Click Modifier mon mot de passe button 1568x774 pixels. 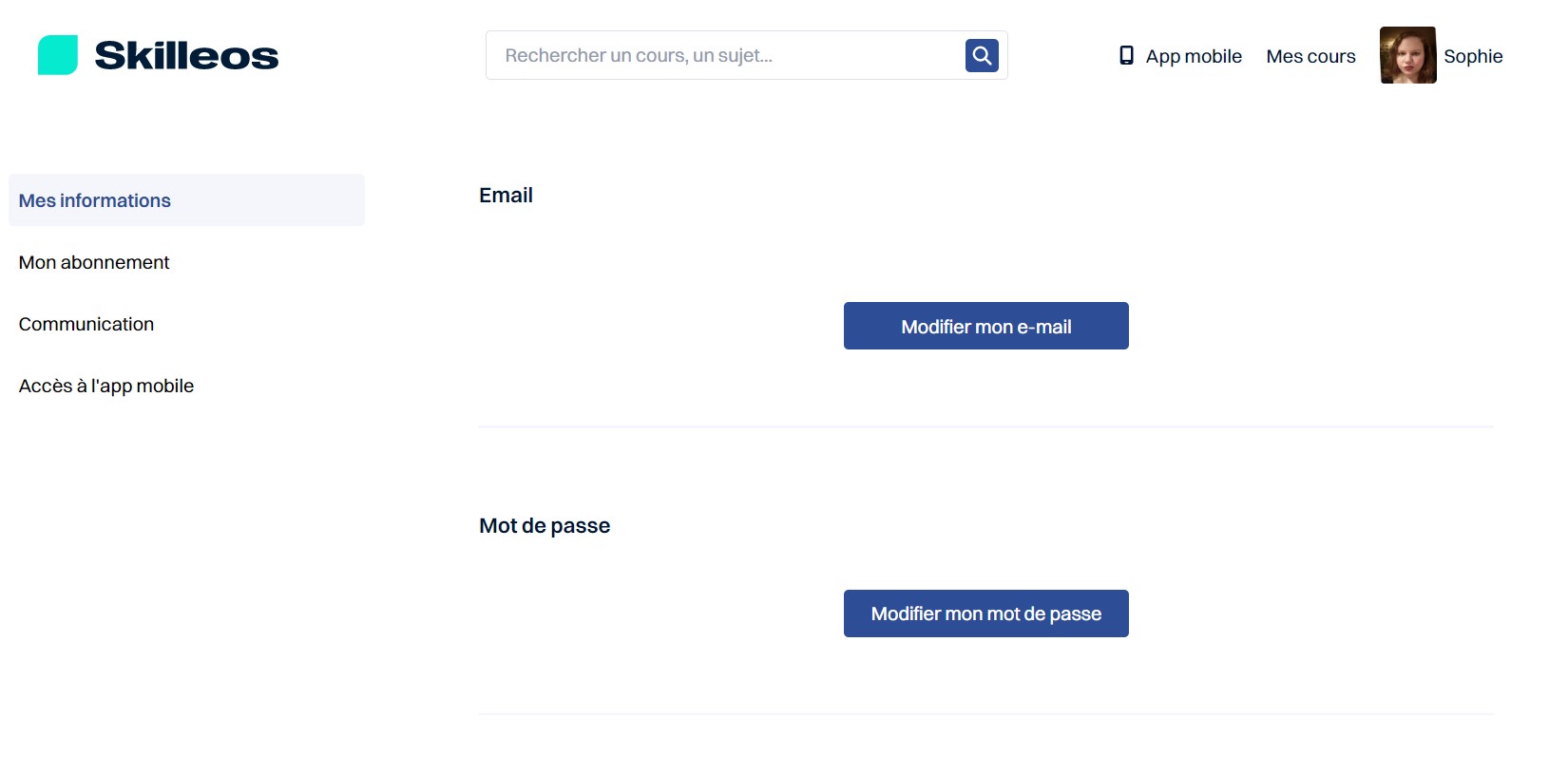[986, 614]
